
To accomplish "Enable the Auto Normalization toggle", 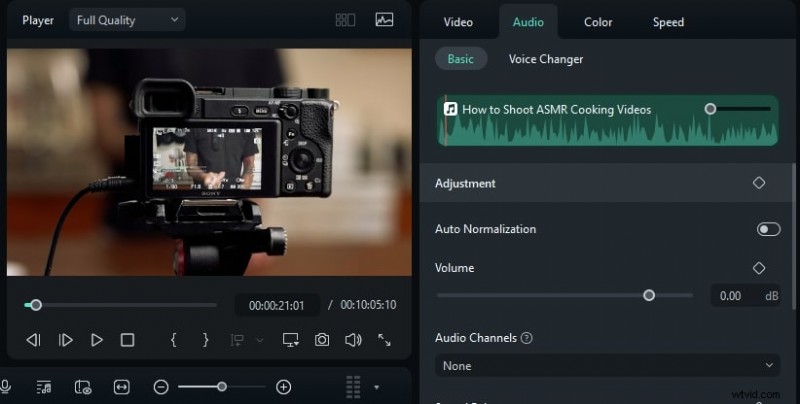I will (x=768, y=229).
